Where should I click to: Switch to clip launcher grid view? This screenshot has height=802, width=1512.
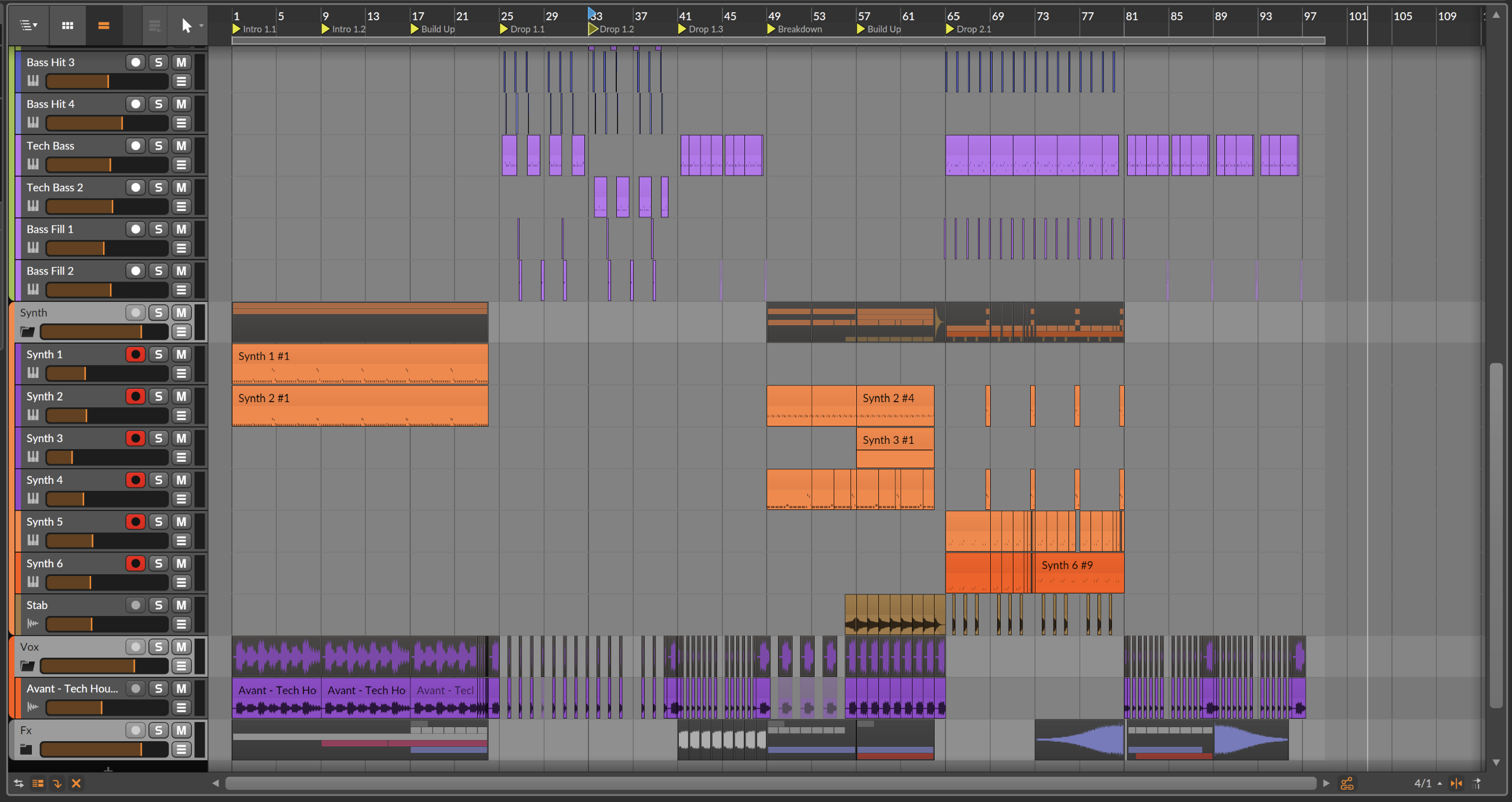pos(67,25)
